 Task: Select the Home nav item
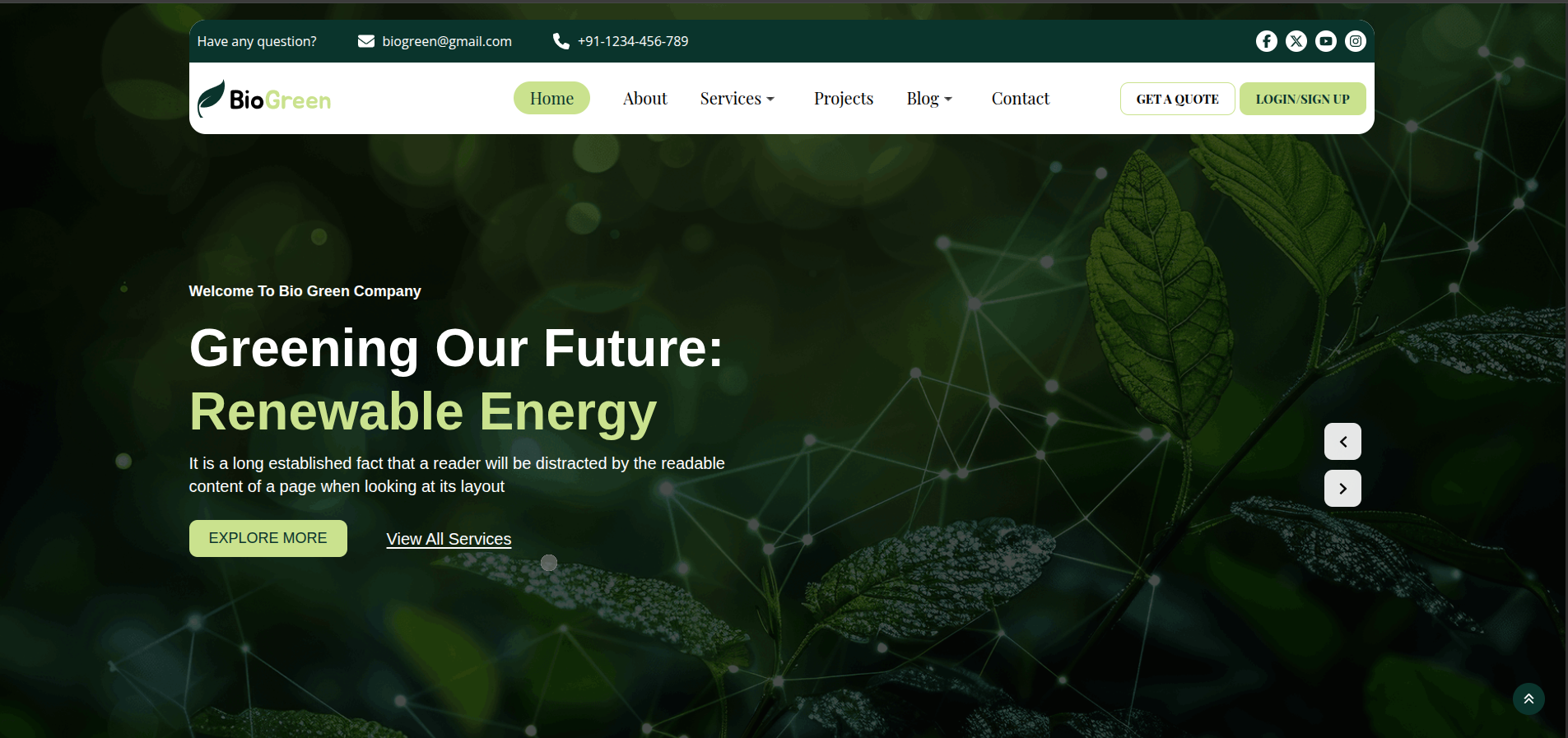coord(551,99)
